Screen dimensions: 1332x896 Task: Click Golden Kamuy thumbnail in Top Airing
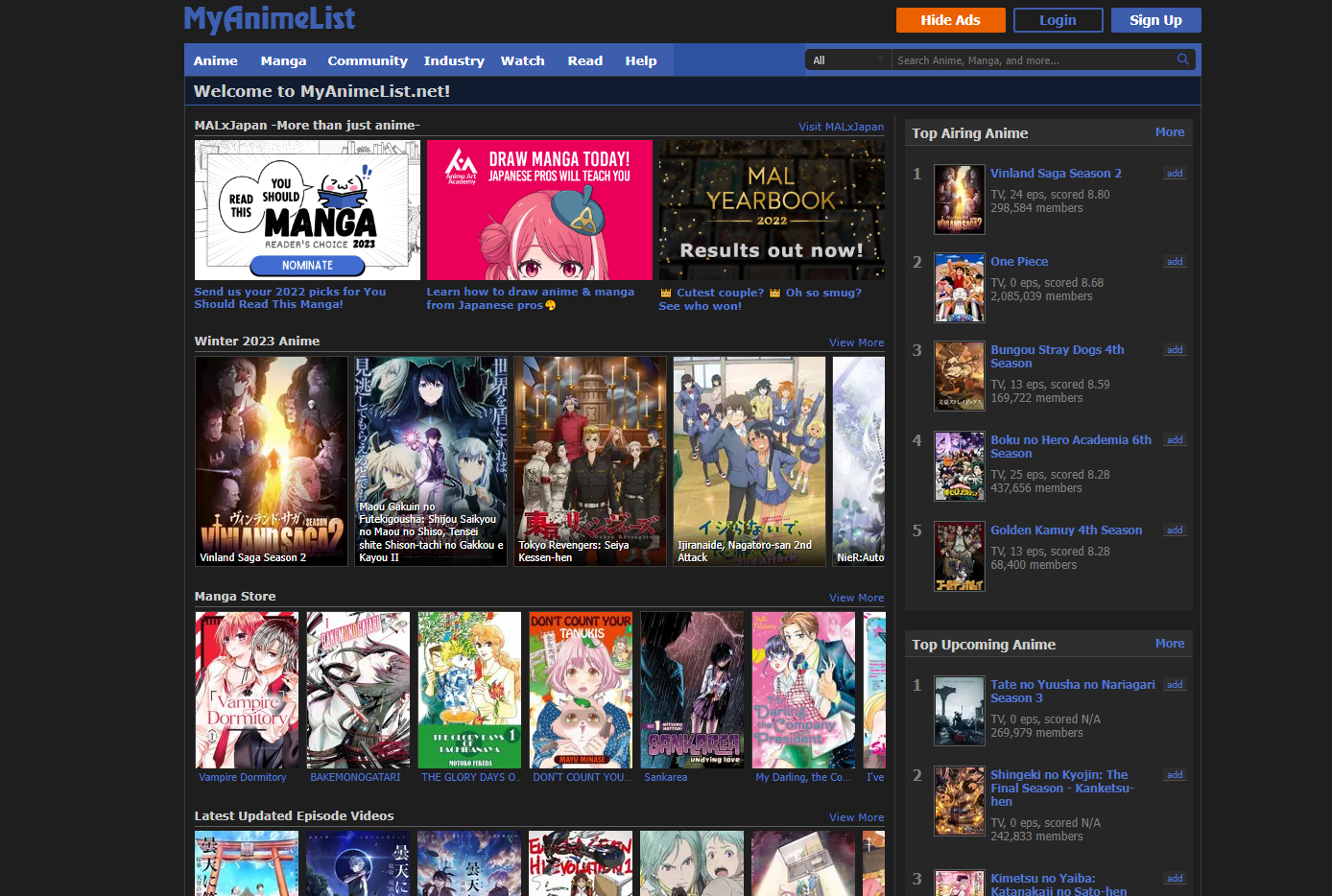point(960,556)
